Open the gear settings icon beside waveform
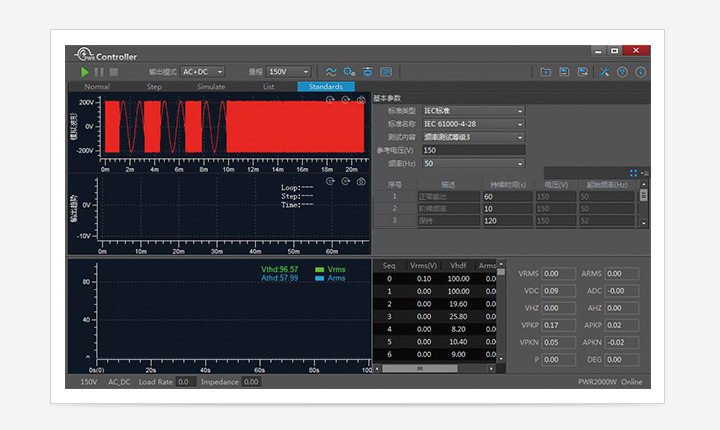Screen dimensions: 720x430 349,72
